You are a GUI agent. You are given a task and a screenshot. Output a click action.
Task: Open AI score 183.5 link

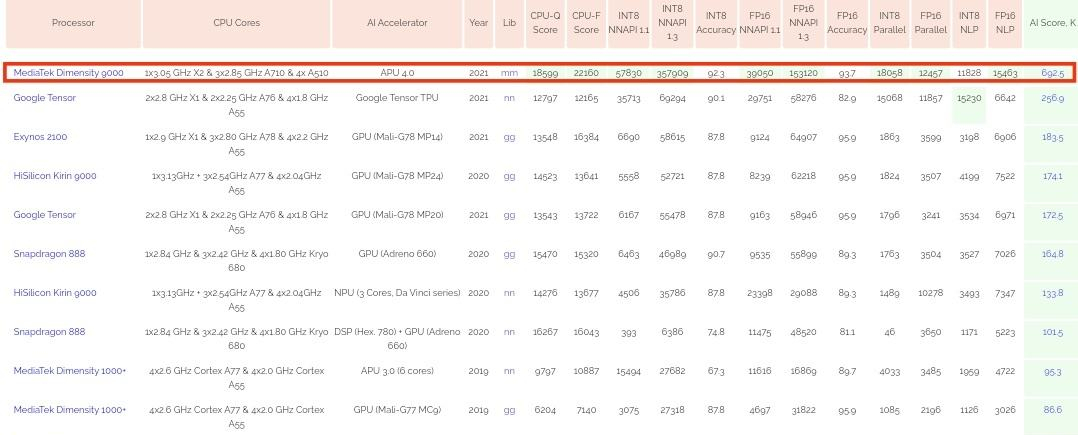coord(1053,137)
